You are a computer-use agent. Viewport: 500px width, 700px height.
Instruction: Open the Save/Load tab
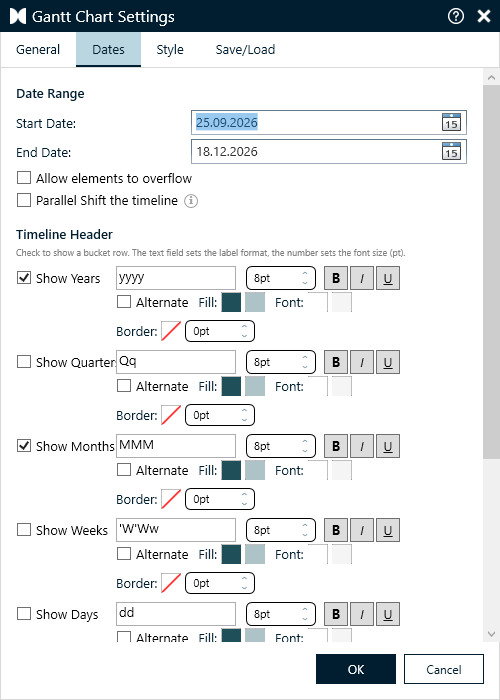click(x=245, y=50)
